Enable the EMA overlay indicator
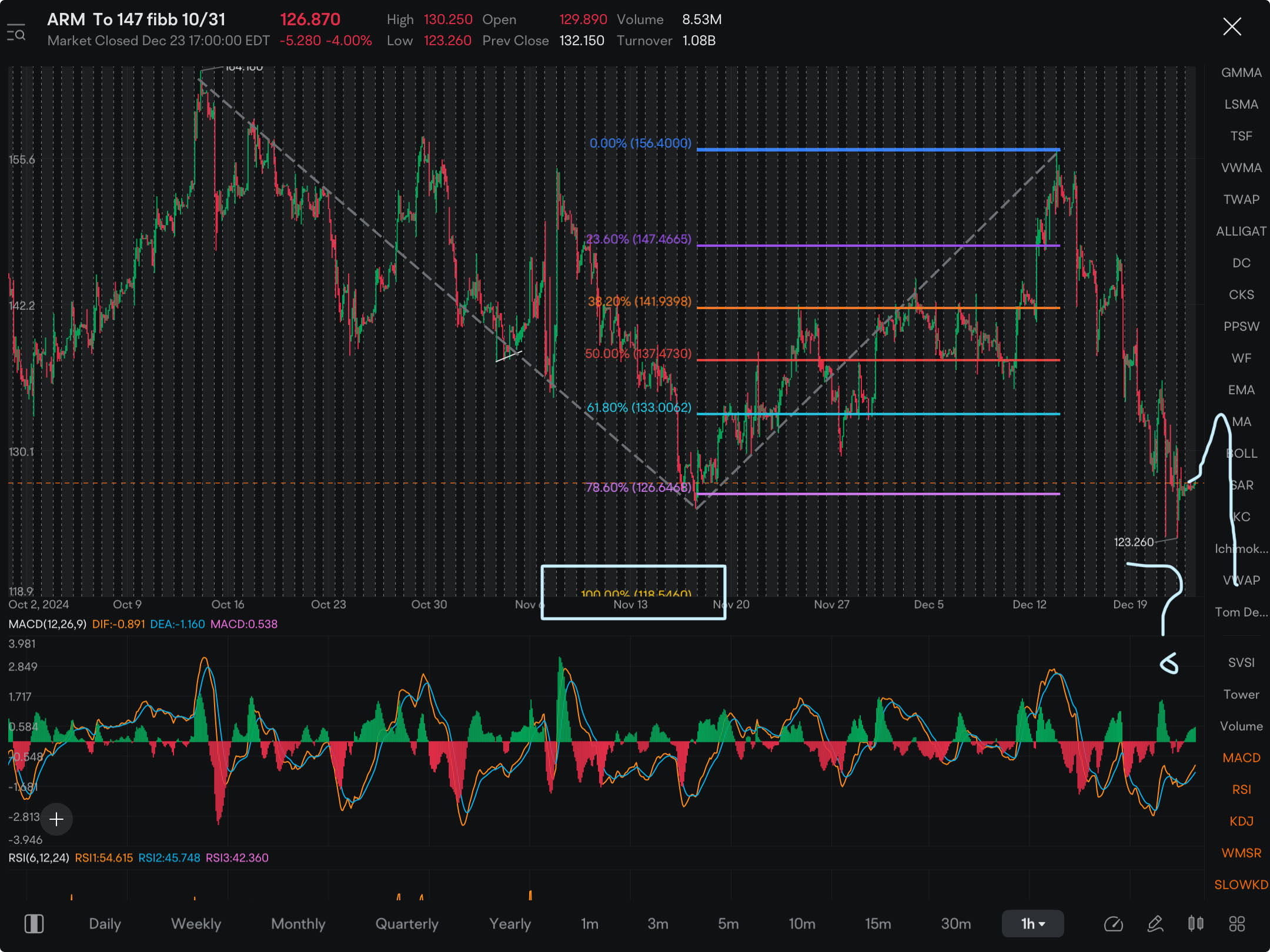The width and height of the screenshot is (1270, 952). (1241, 390)
